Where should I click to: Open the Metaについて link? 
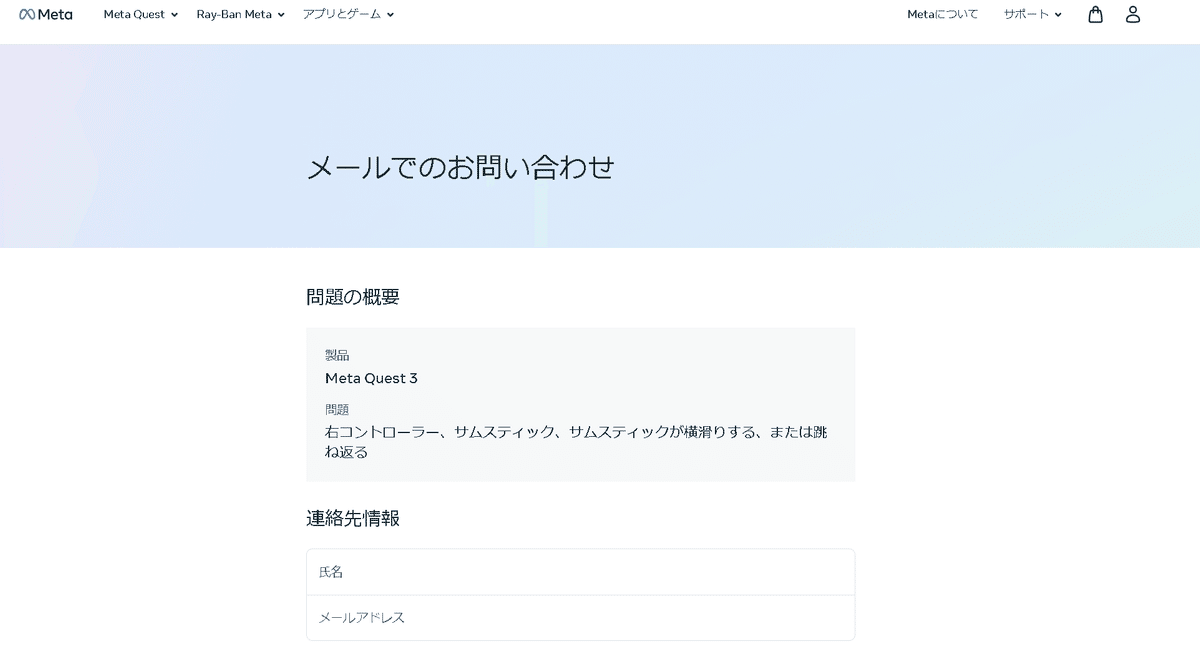[x=943, y=15]
